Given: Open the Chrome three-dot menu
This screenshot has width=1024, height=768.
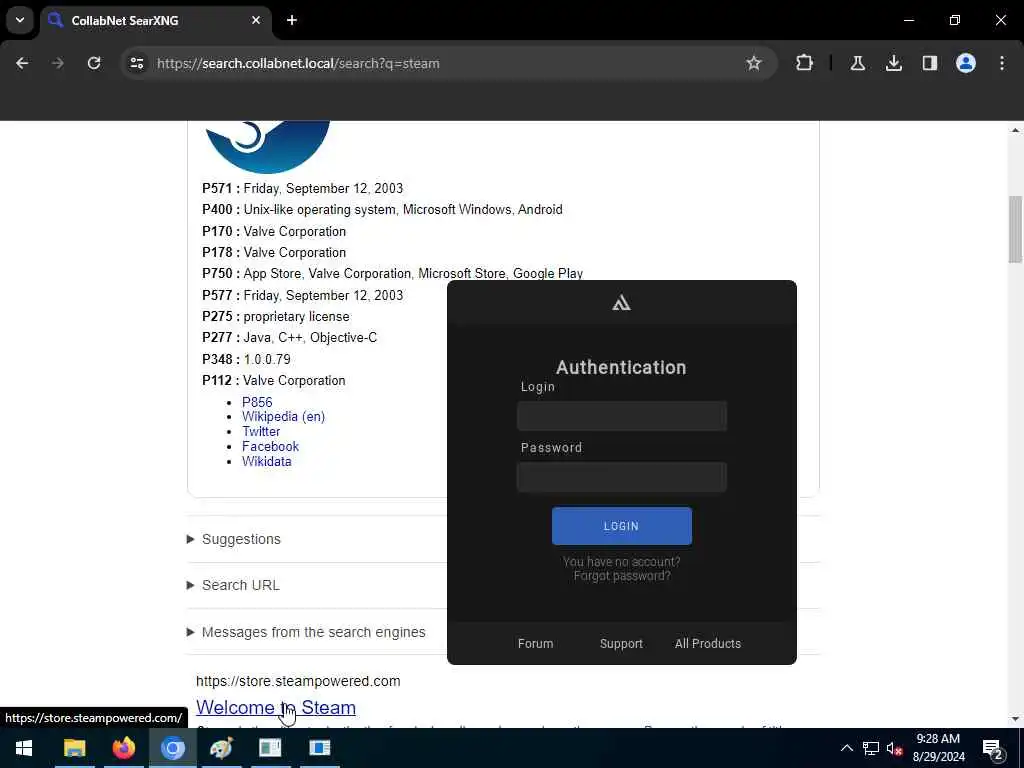Looking at the screenshot, I should [1002, 63].
